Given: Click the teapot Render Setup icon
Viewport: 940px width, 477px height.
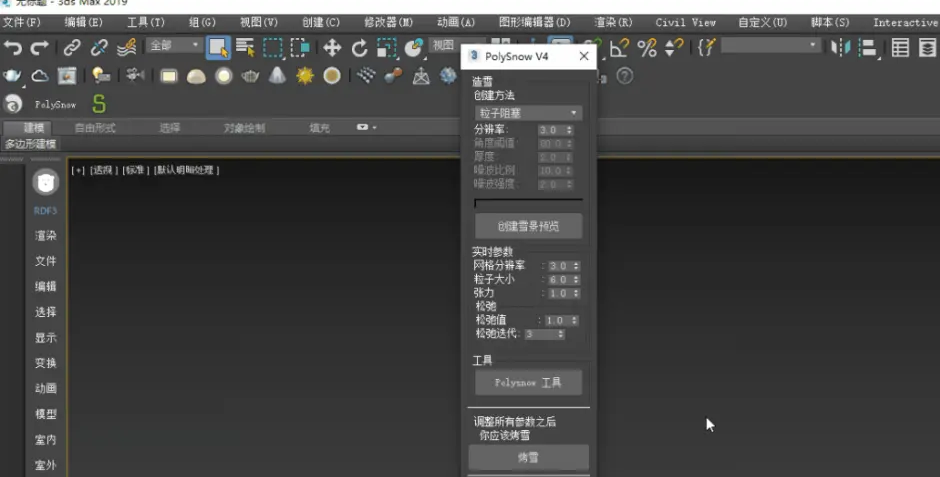Looking at the screenshot, I should 12,76.
